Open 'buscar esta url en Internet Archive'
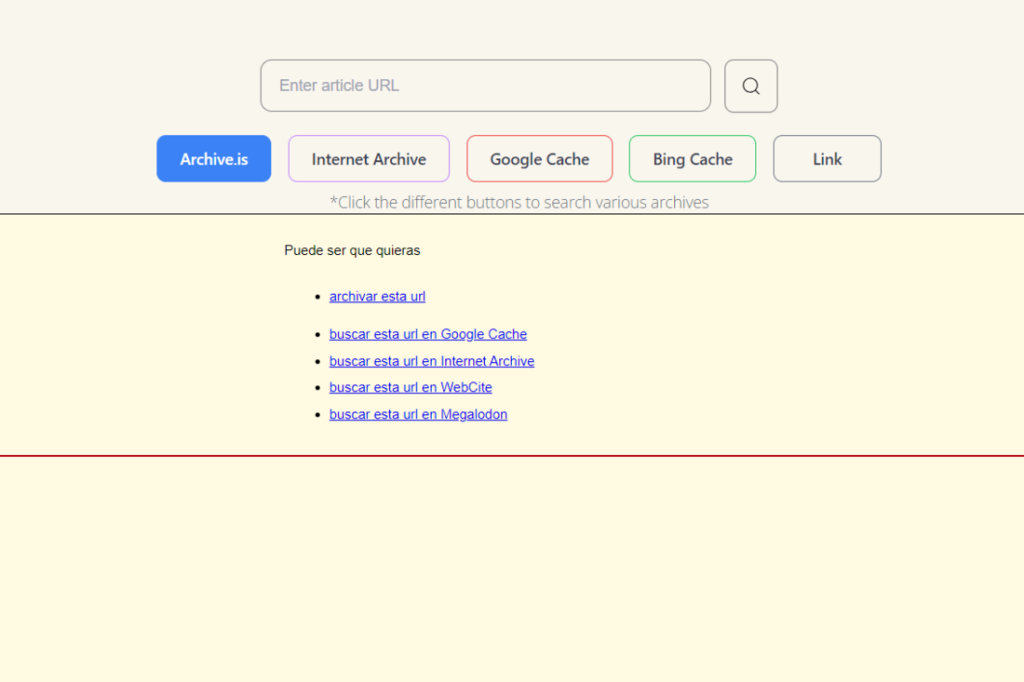The width and height of the screenshot is (1024, 682). tap(432, 361)
